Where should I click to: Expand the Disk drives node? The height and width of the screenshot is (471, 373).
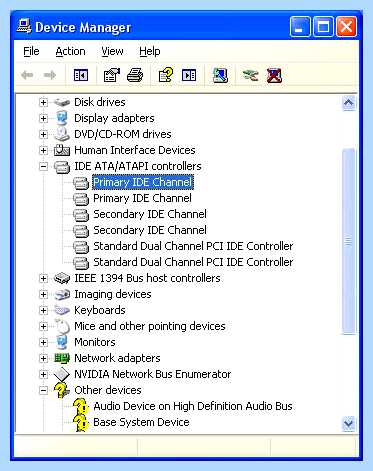pos(43,102)
